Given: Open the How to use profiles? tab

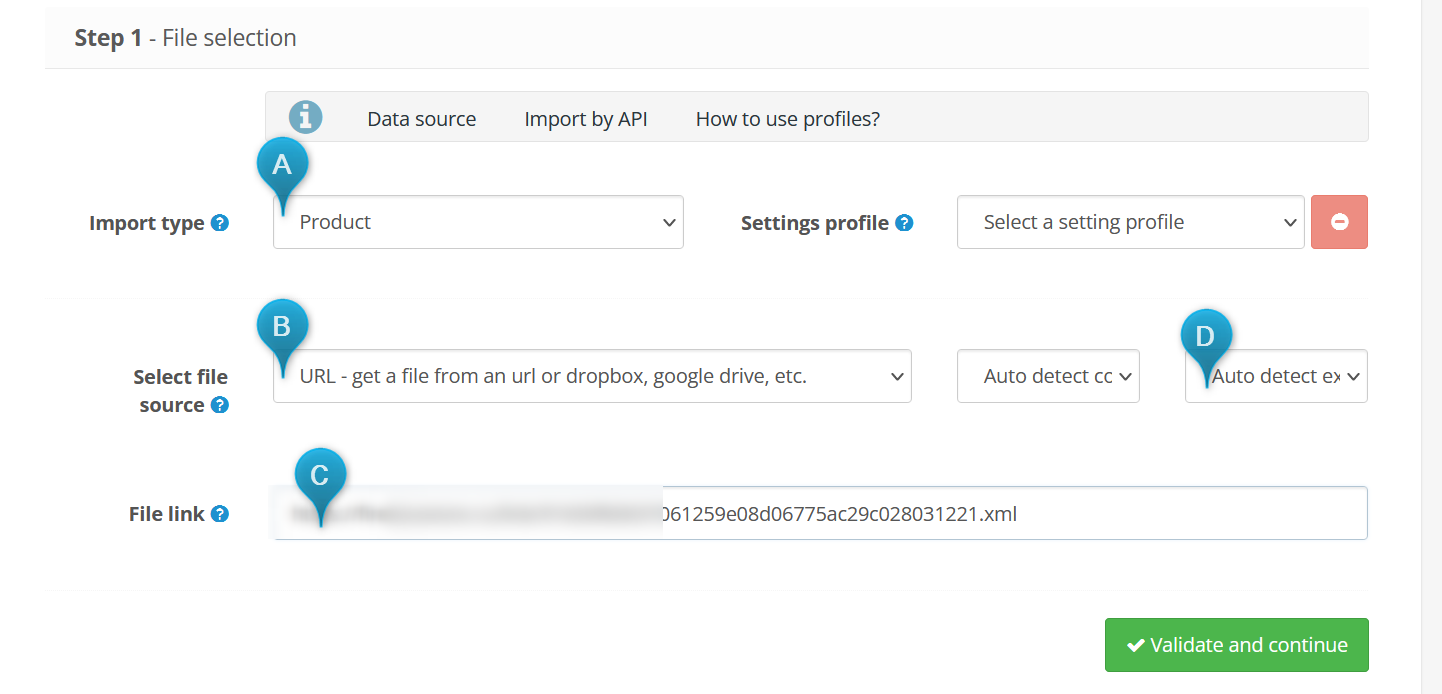Looking at the screenshot, I should pos(787,119).
